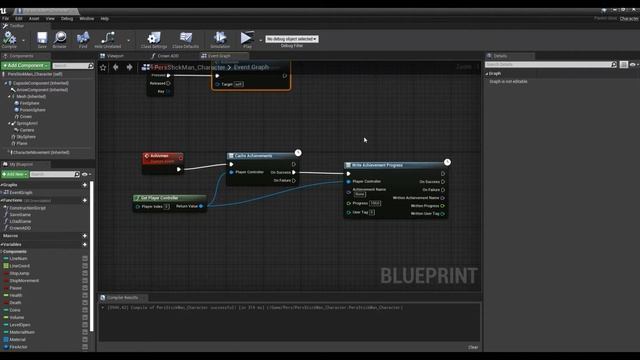Viewport: 640px width, 360px height.
Task: Open the debug object selector dropdown
Action: (292, 39)
